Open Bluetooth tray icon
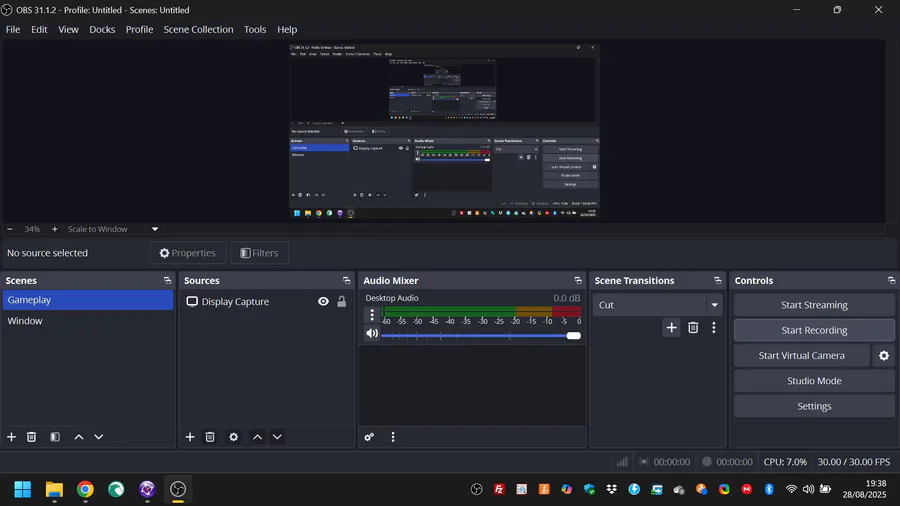Viewport: 900px width, 506px height. pos(769,489)
